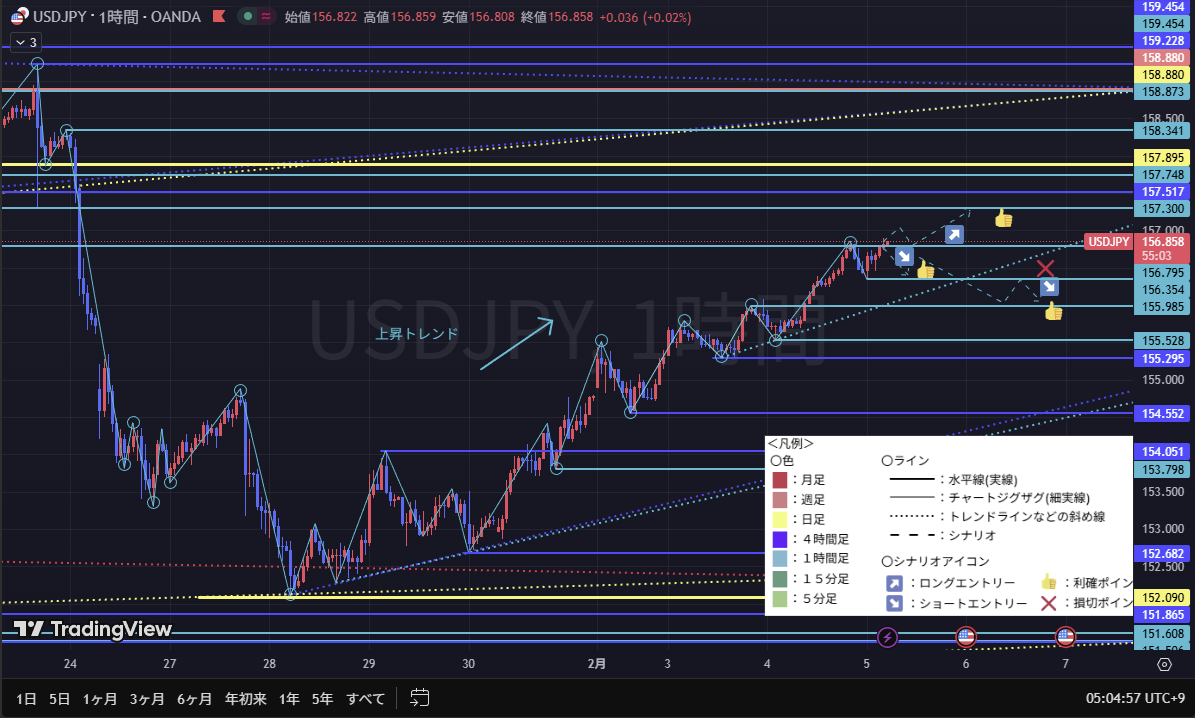Click the USDJPY flag symbol icon at top-left
This screenshot has height=718, width=1195.
(19, 16)
